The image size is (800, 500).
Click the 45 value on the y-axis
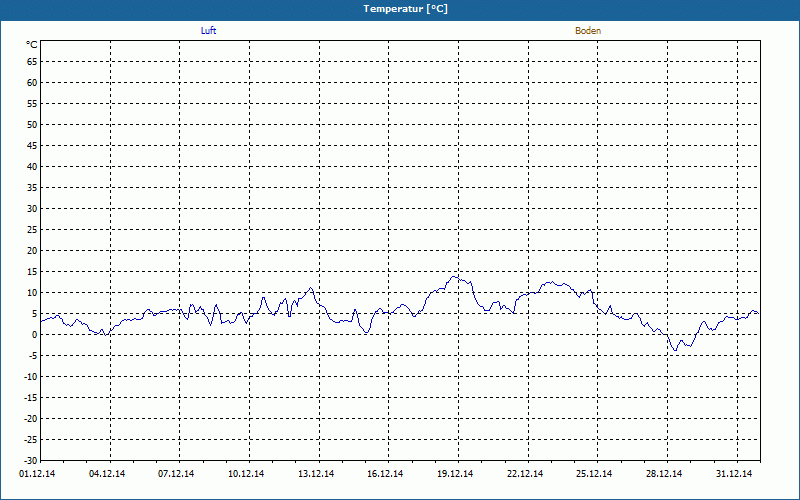click(x=32, y=145)
